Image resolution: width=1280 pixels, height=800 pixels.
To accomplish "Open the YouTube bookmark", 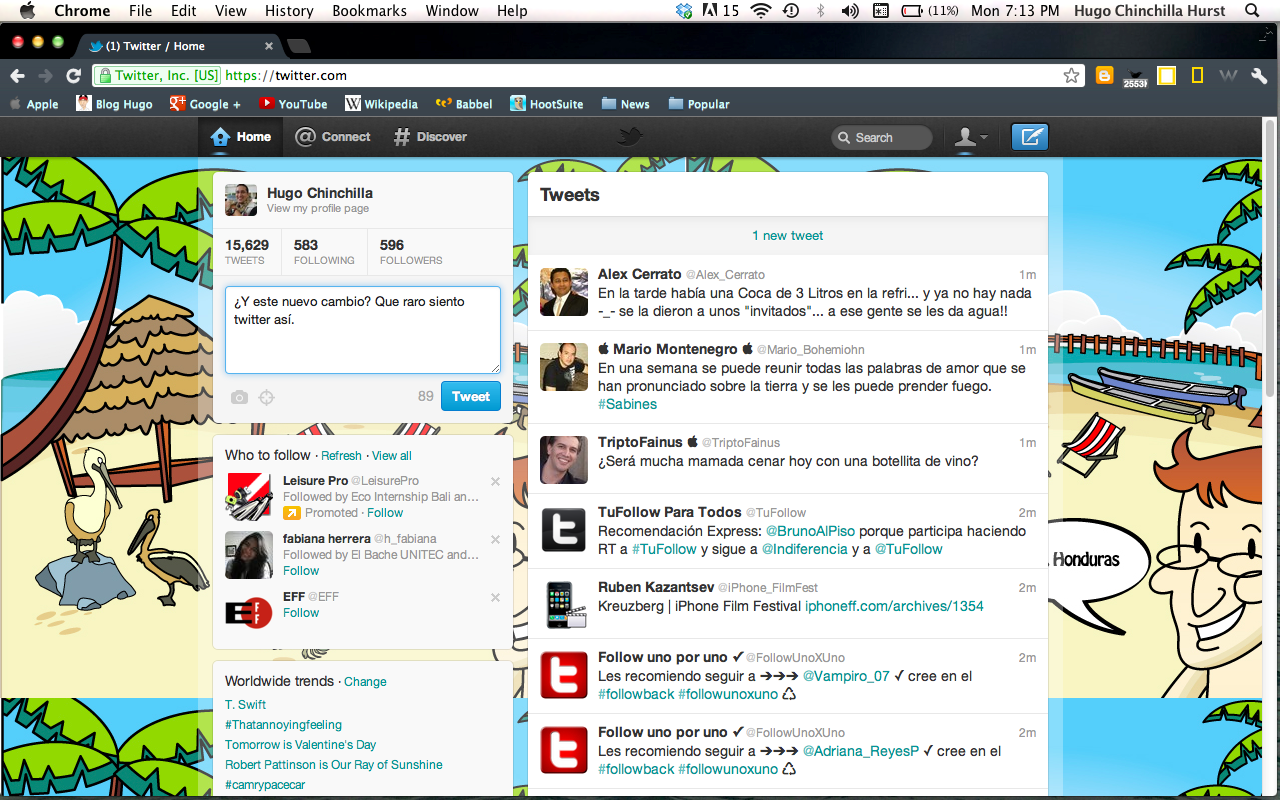I will point(293,104).
